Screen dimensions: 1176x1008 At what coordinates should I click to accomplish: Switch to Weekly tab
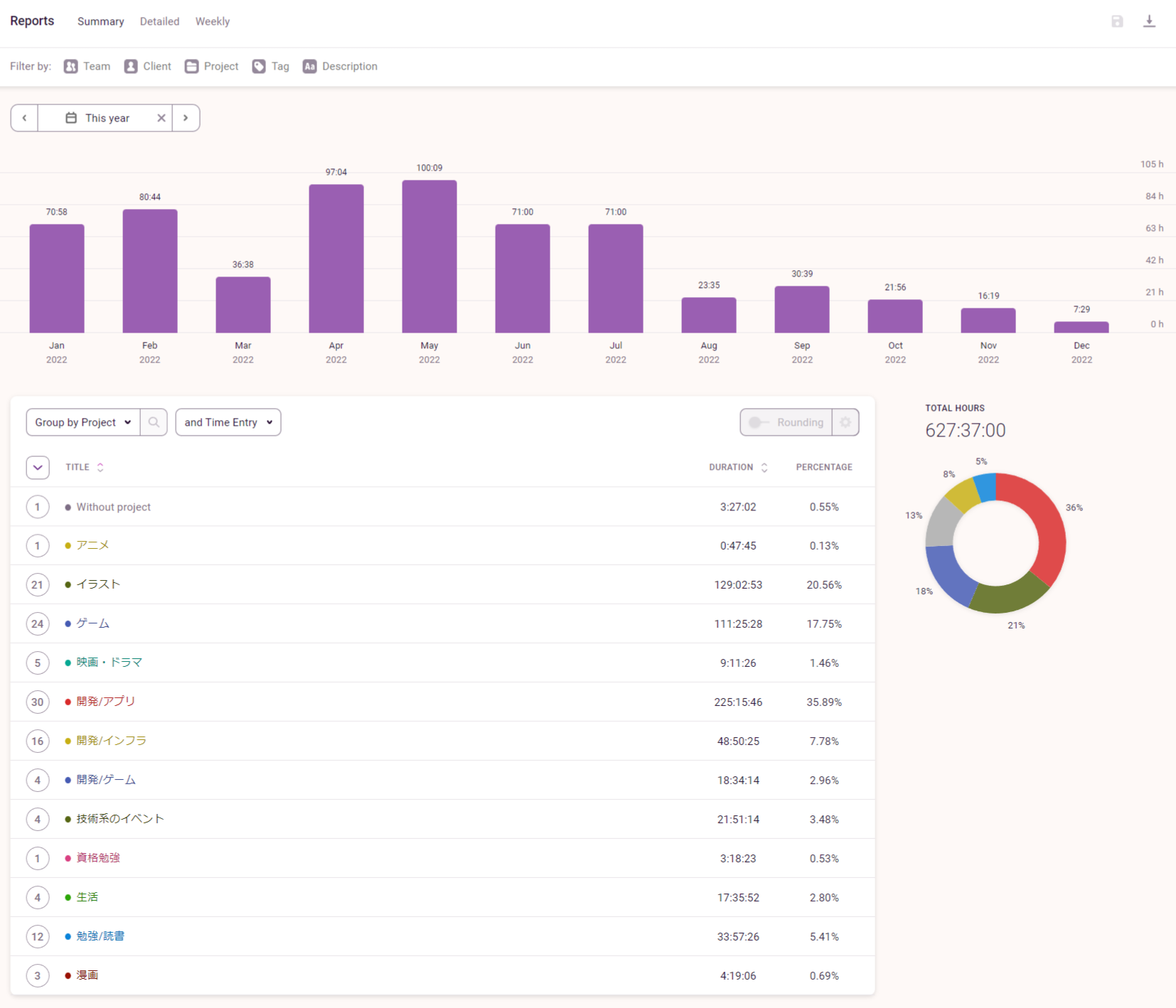click(213, 21)
